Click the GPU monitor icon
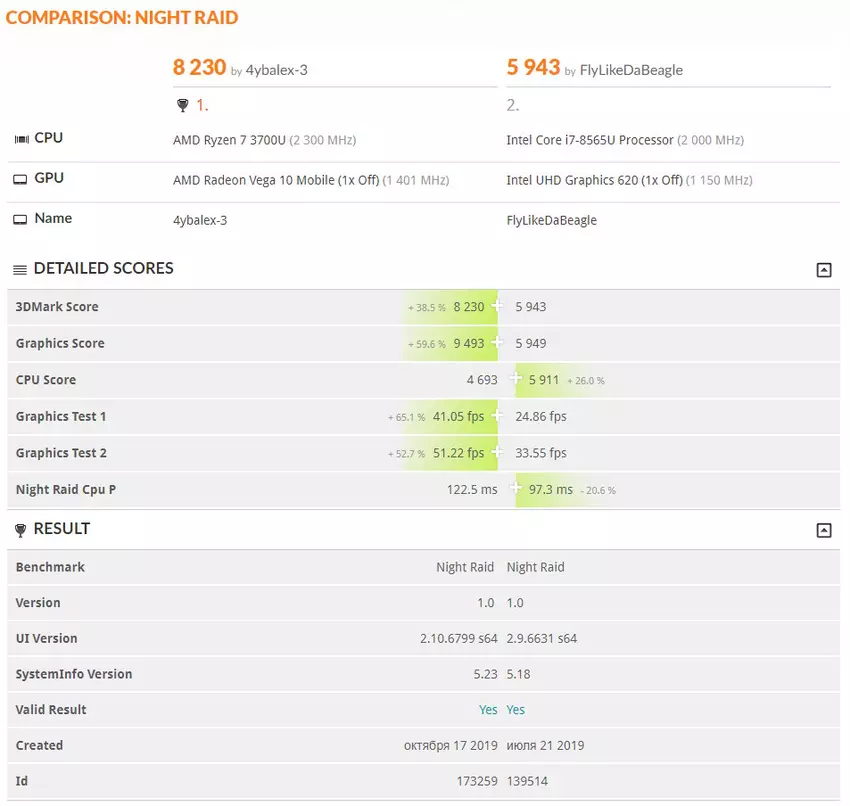This screenshot has width=850, height=806. (x=20, y=179)
